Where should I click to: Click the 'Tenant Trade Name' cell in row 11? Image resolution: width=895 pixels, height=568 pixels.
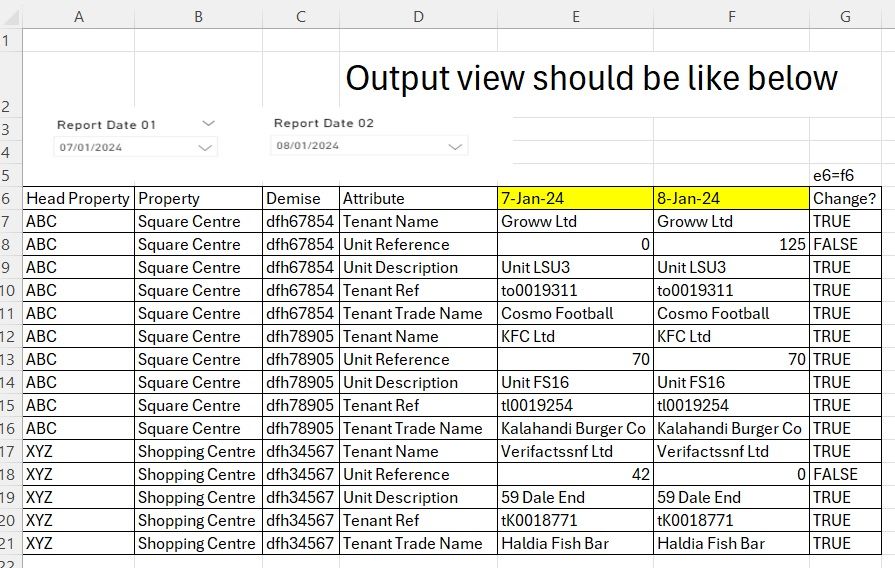418,313
